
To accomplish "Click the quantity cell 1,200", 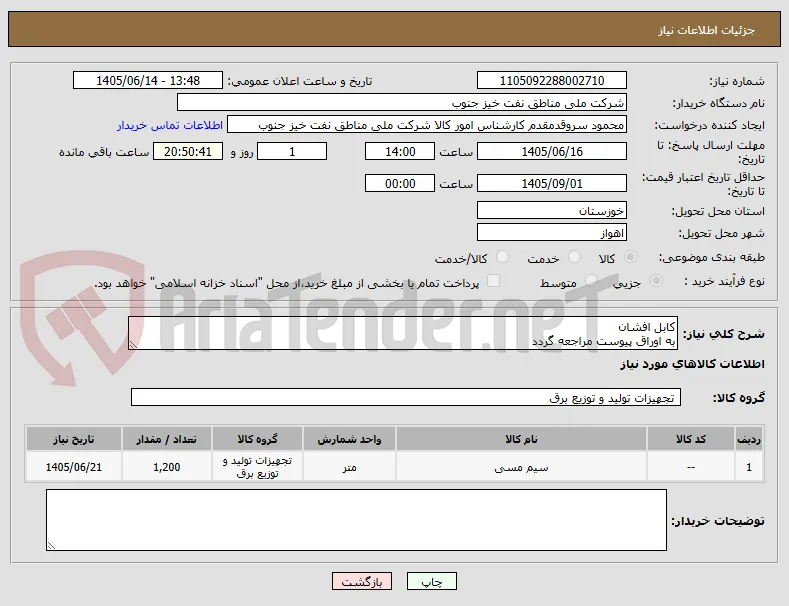I will (167, 467).
